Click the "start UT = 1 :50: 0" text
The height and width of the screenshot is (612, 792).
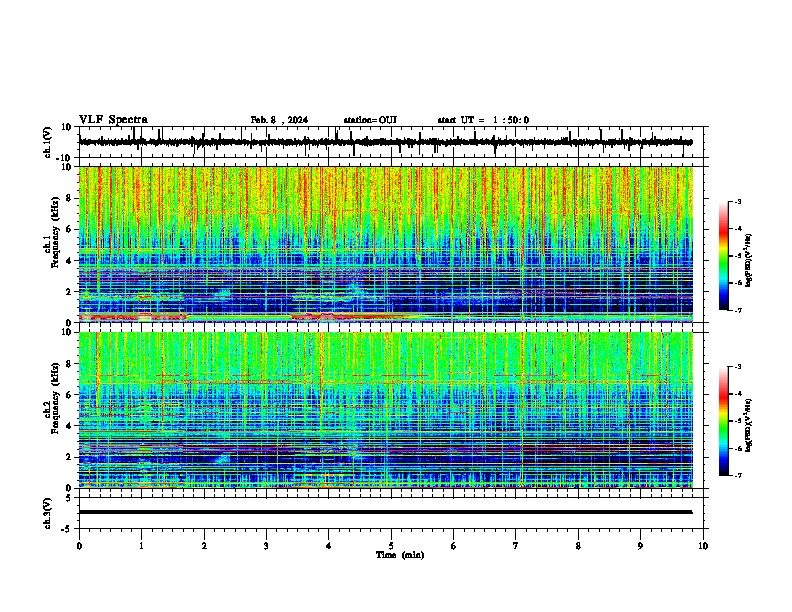(483, 120)
